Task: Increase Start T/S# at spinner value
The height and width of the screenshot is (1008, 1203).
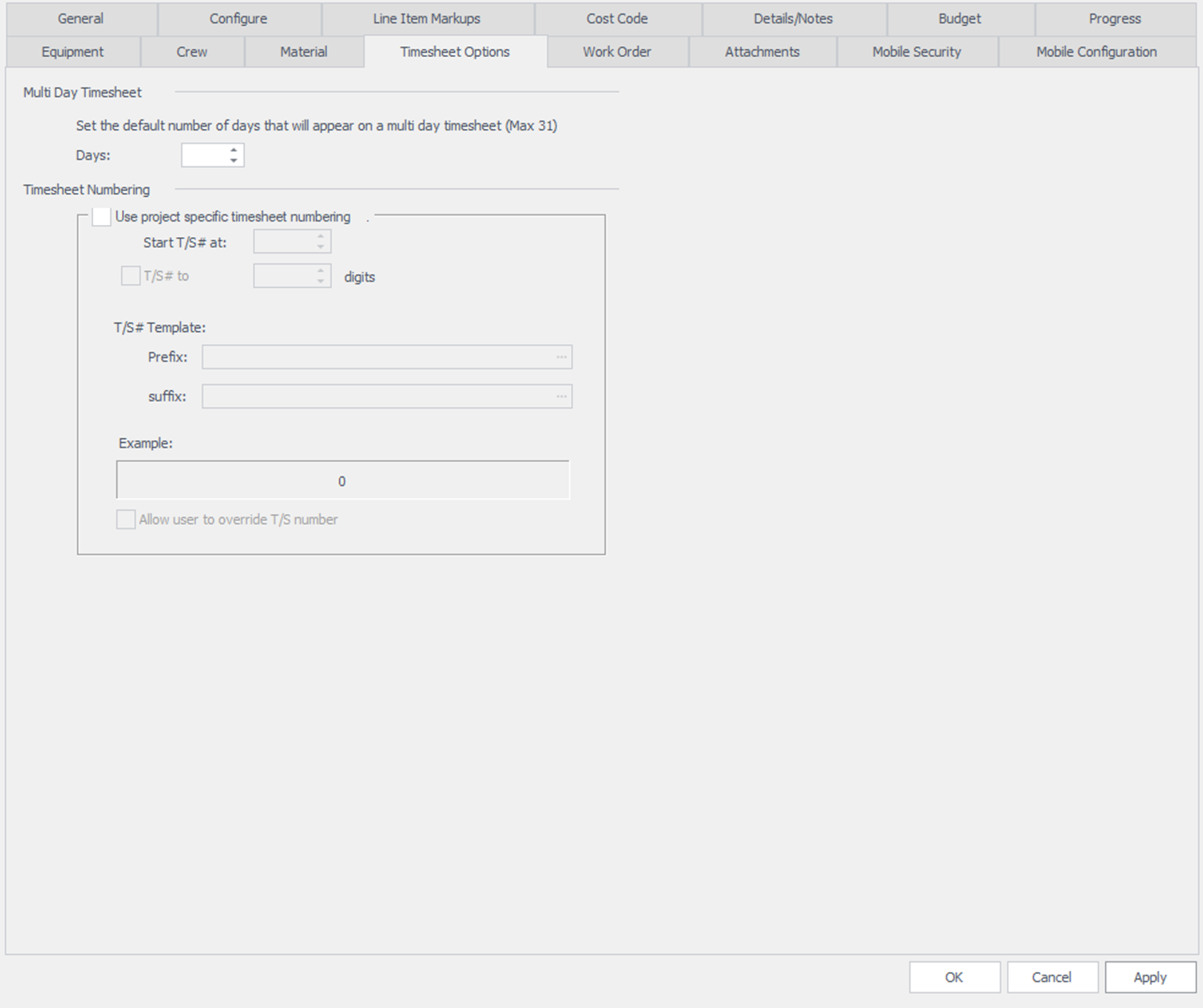Action: [x=320, y=237]
